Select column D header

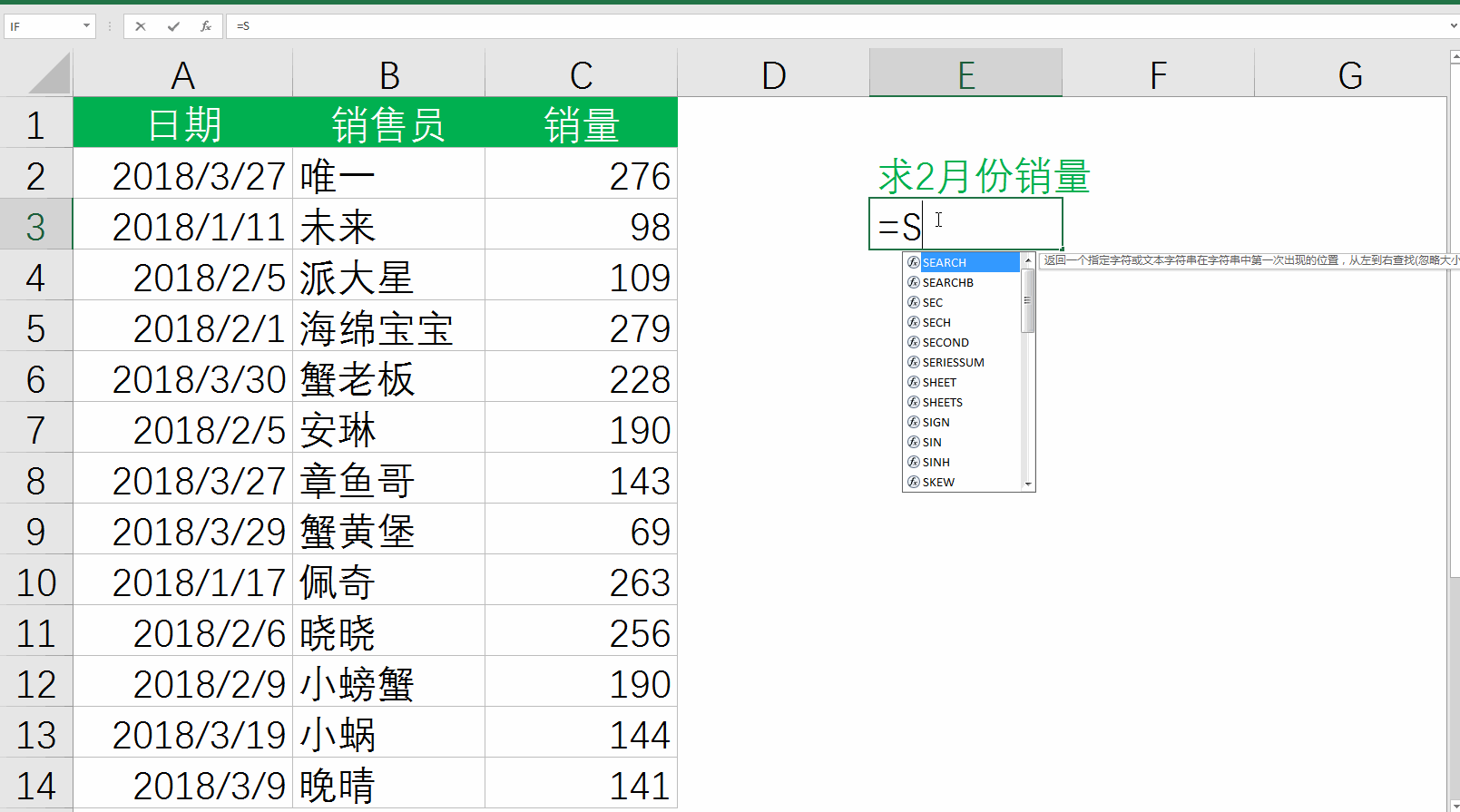774,73
